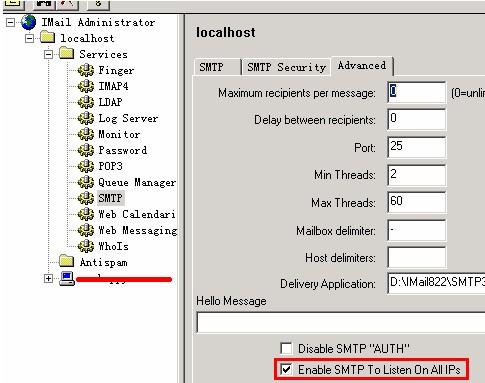Click the Web Calendaring gear icon

tap(86, 214)
